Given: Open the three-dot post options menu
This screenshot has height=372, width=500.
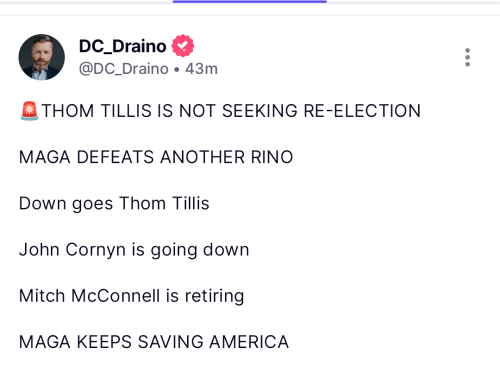Looking at the screenshot, I should 467,57.
